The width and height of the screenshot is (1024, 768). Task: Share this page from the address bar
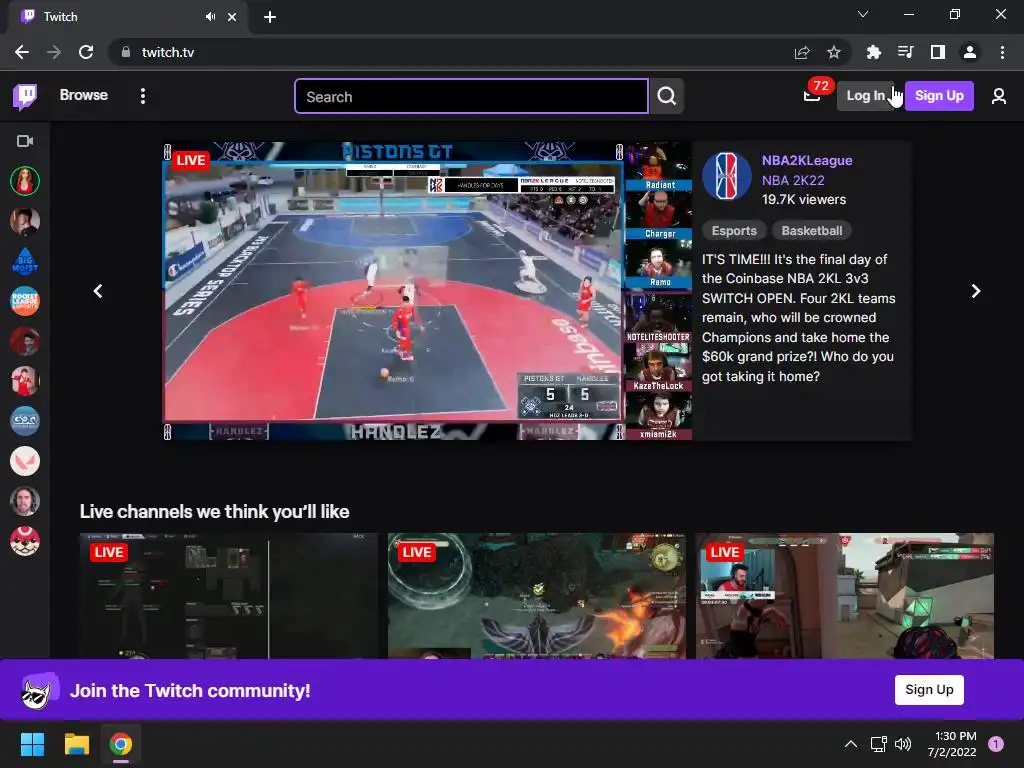[802, 52]
